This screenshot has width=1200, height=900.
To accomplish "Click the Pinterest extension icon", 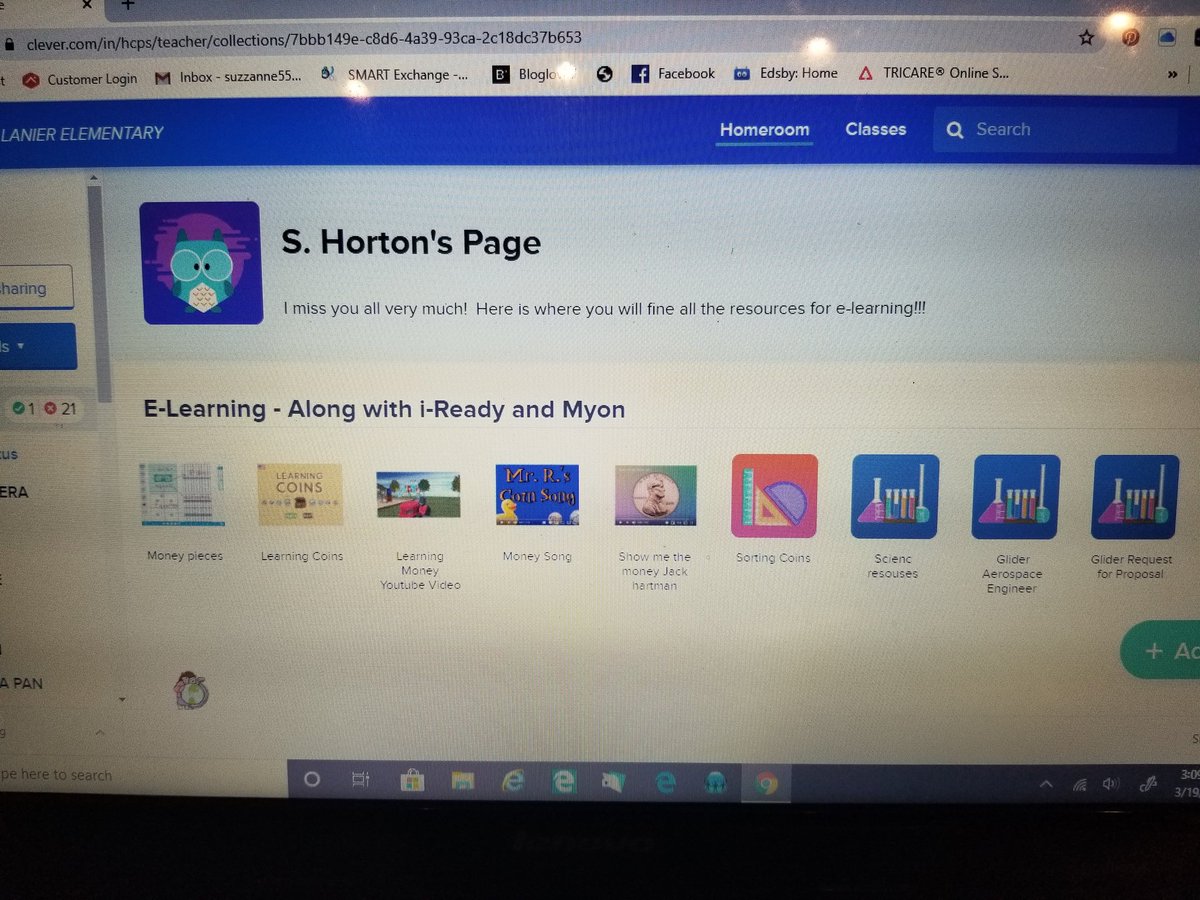I will click(x=1131, y=38).
